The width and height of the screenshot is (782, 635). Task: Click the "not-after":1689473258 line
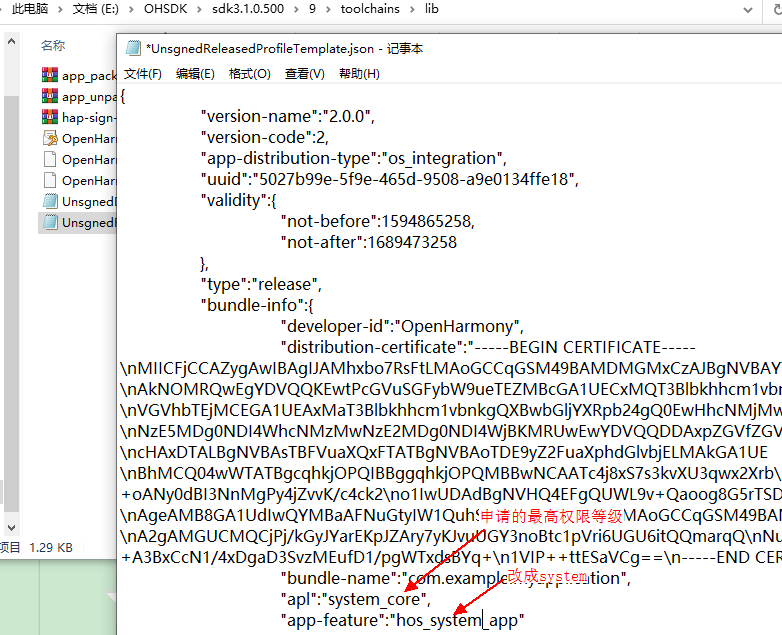369,242
